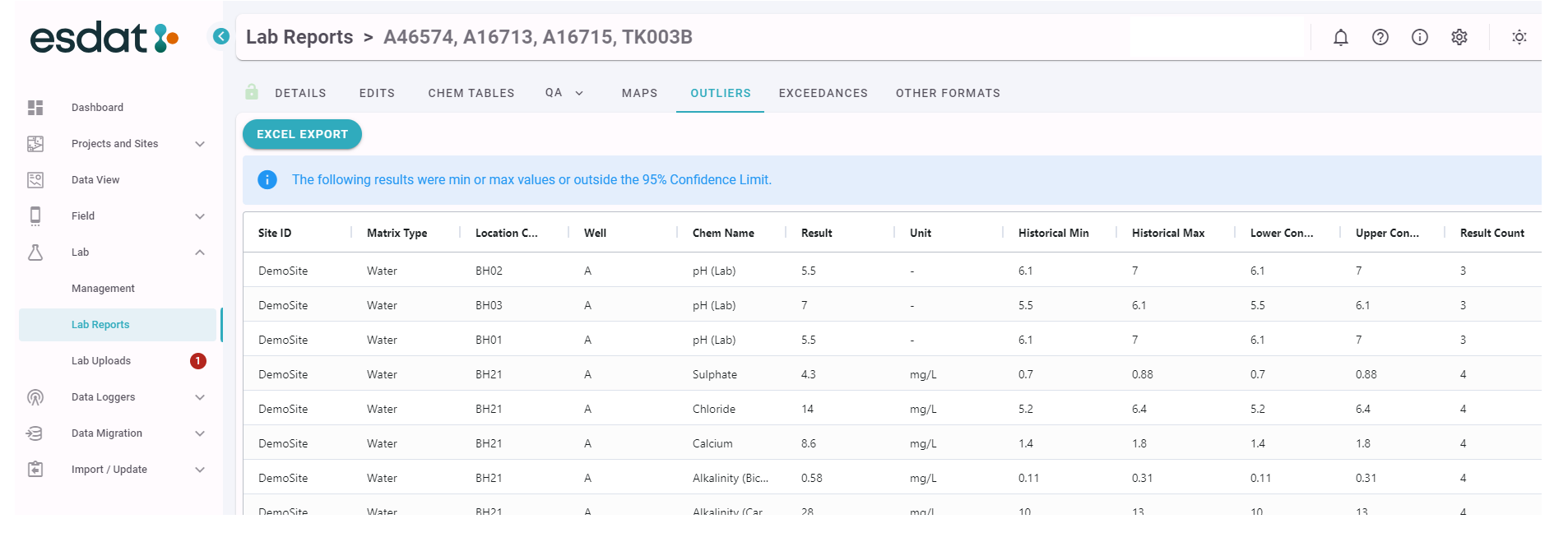The height and width of the screenshot is (556, 1568).
Task: Click the Chloride chem name cell
Action: click(714, 409)
